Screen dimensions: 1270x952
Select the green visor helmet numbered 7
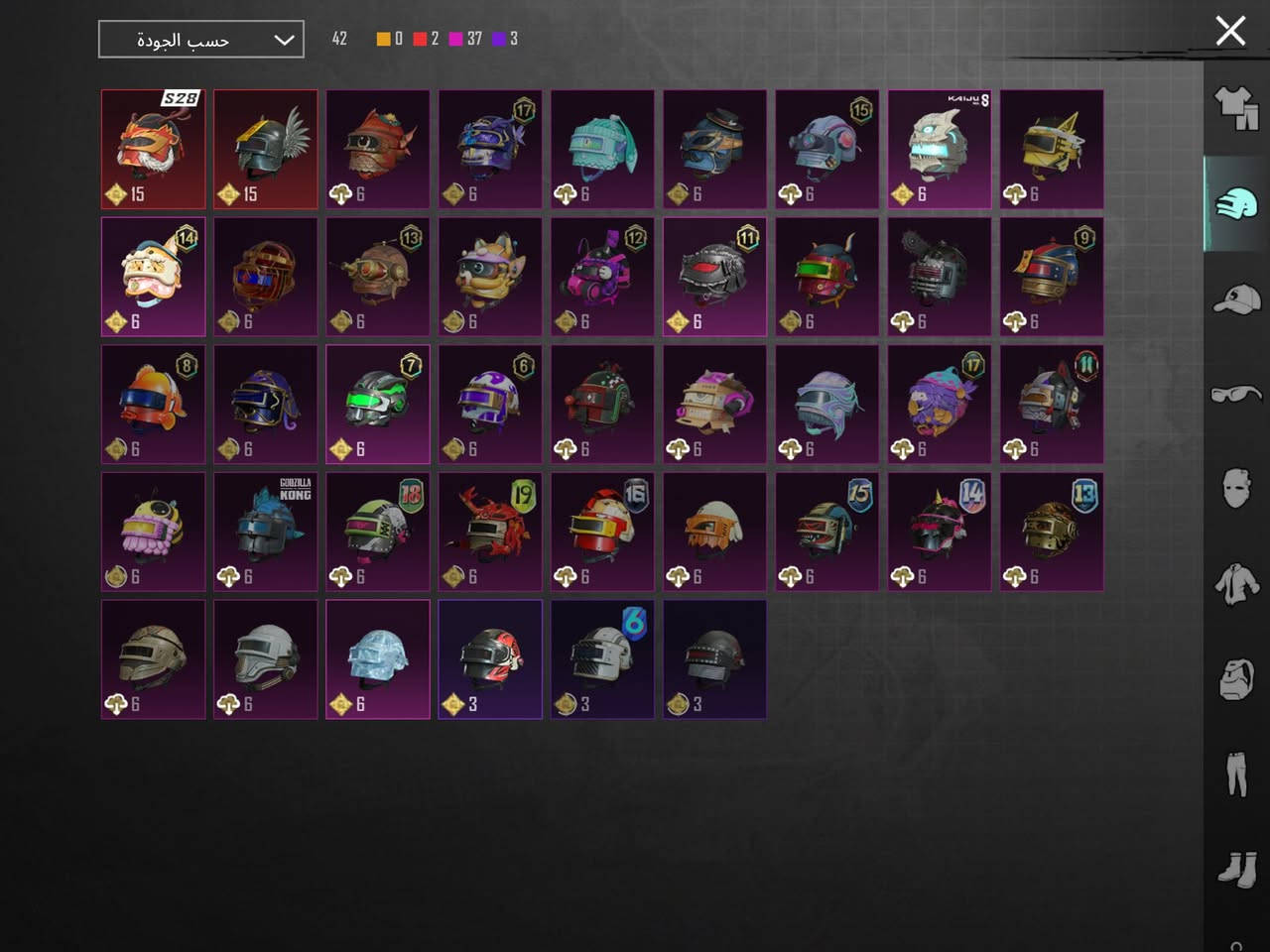378,405
